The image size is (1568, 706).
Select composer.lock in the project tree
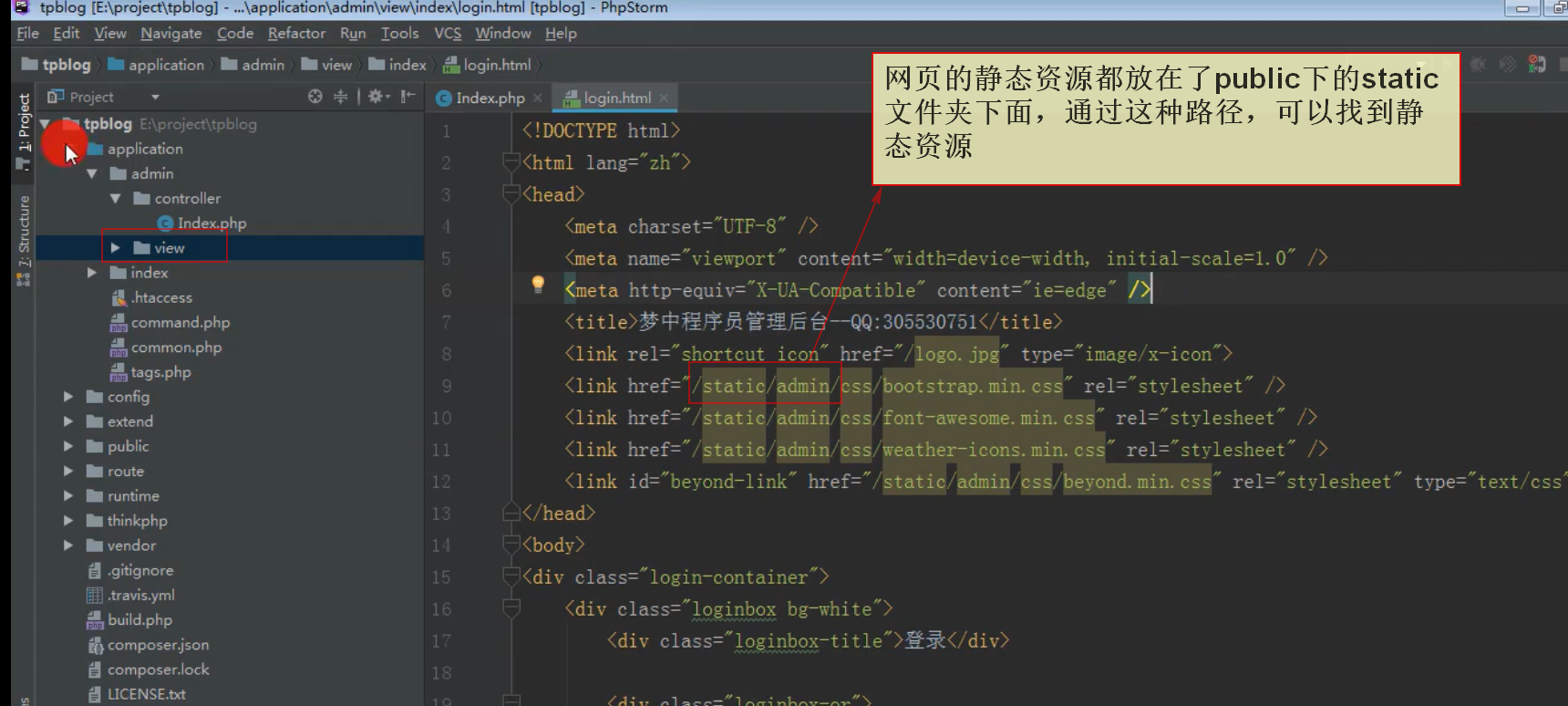(148, 670)
